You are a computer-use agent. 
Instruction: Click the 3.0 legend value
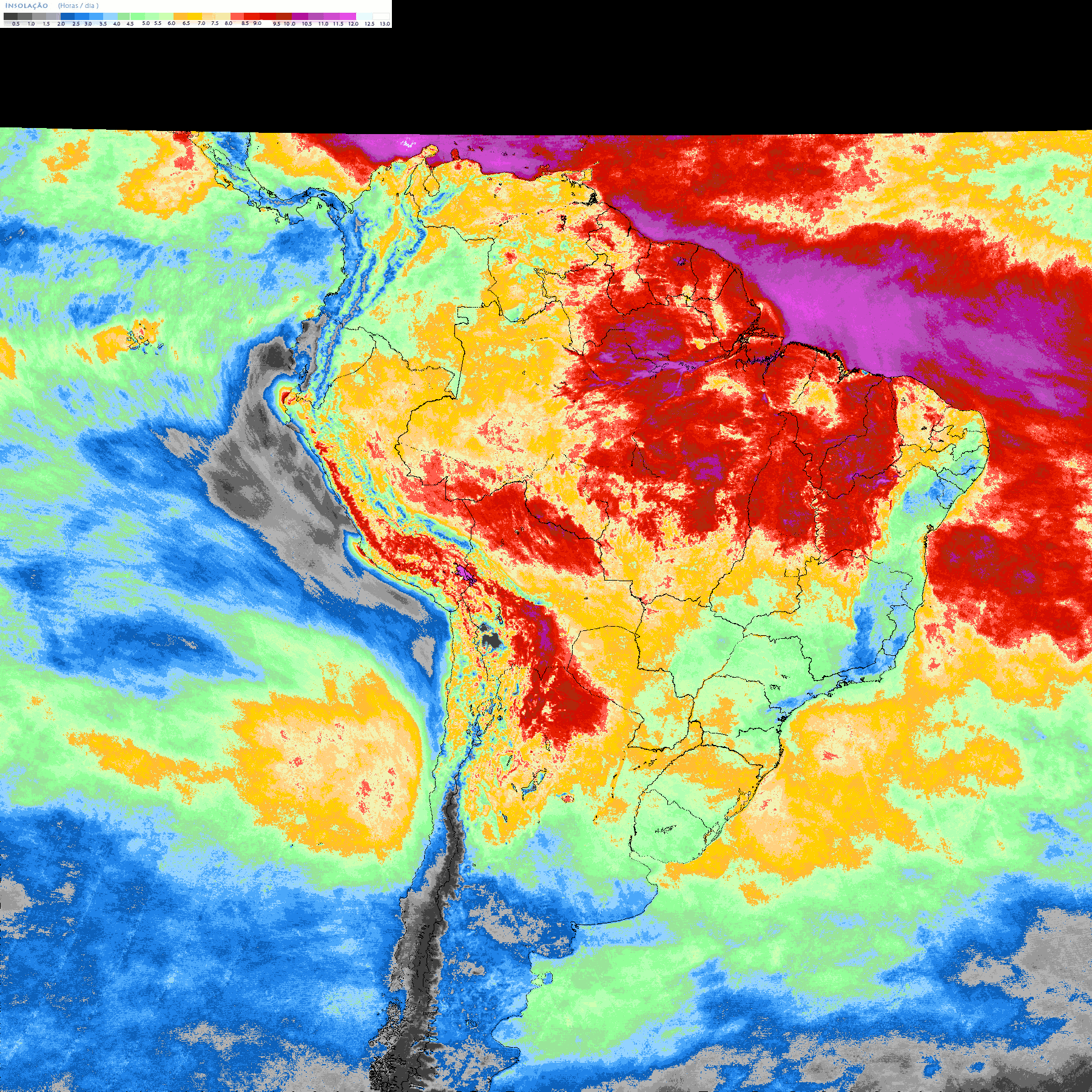[88, 24]
